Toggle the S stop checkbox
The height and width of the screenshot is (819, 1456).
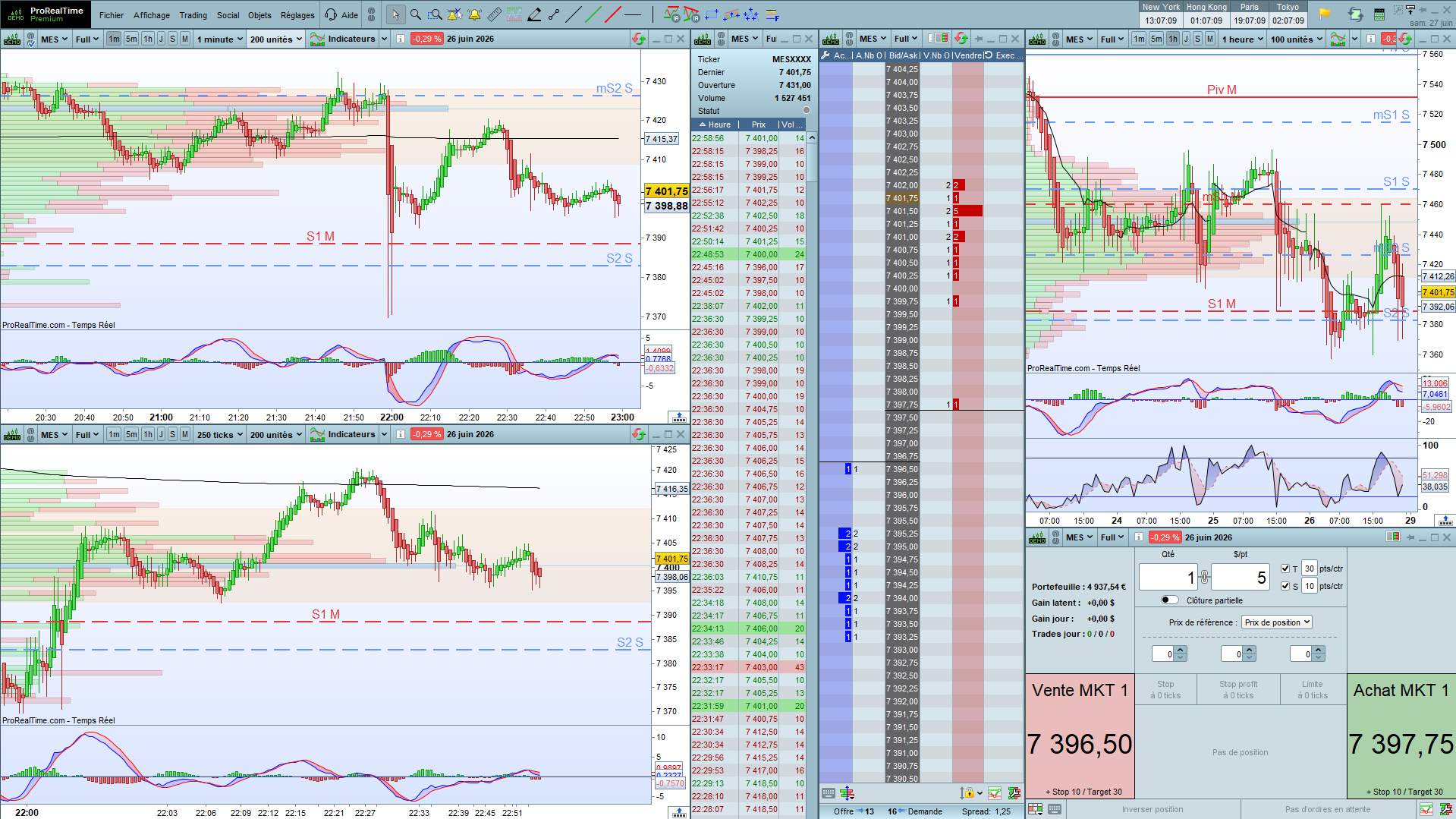click(x=1285, y=586)
